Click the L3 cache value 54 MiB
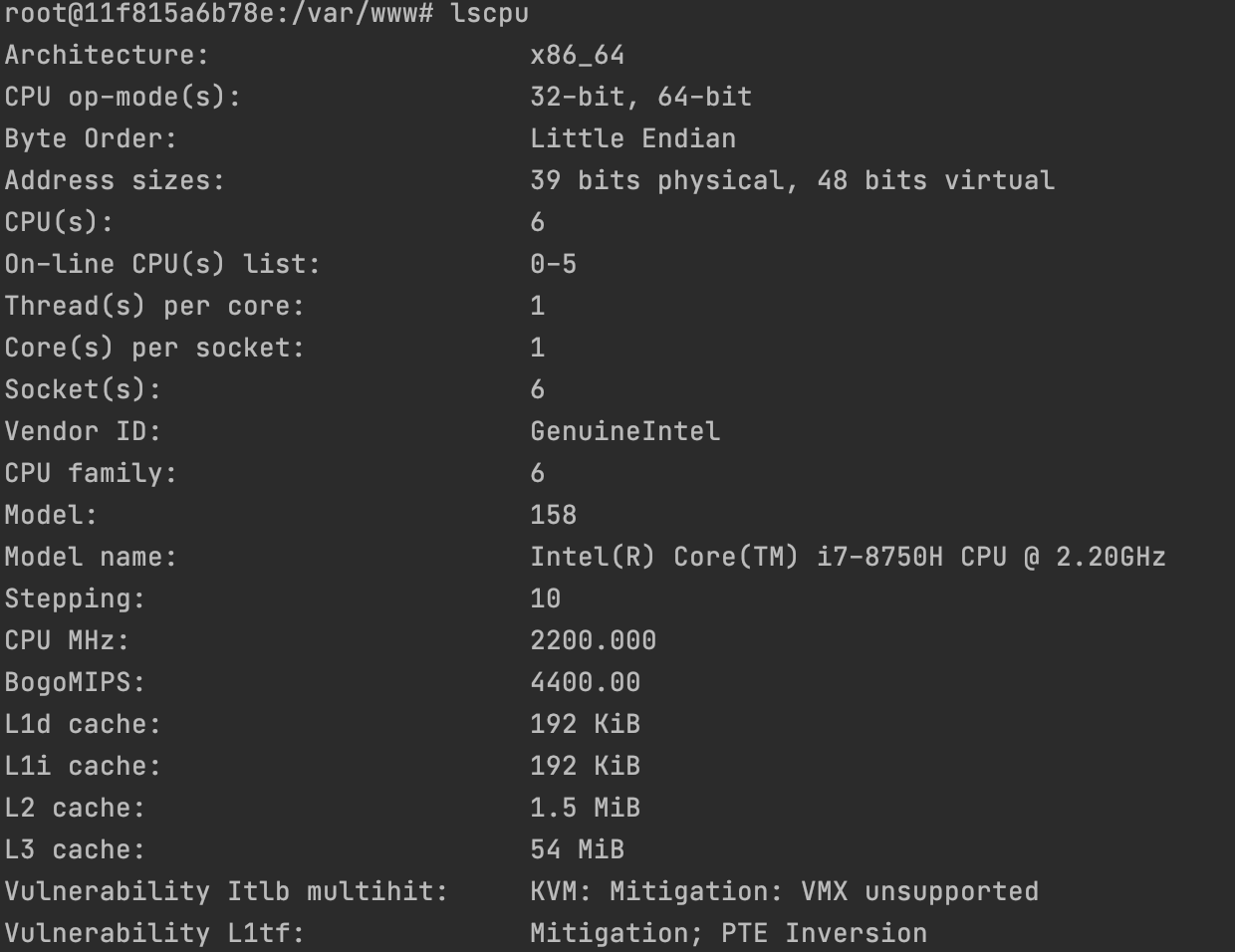The height and width of the screenshot is (952, 1235). 577,849
